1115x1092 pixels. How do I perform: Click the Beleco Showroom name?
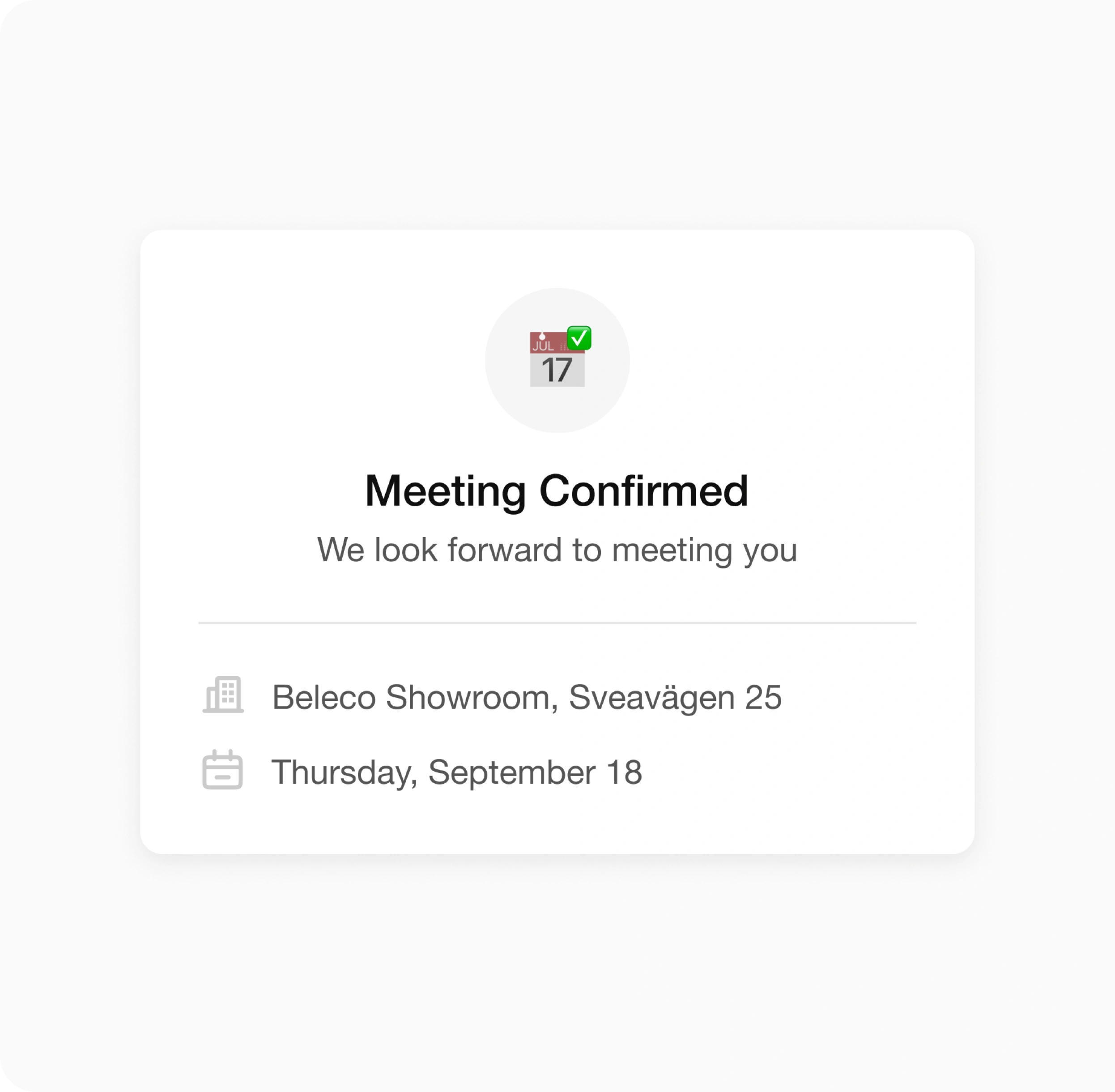click(411, 697)
